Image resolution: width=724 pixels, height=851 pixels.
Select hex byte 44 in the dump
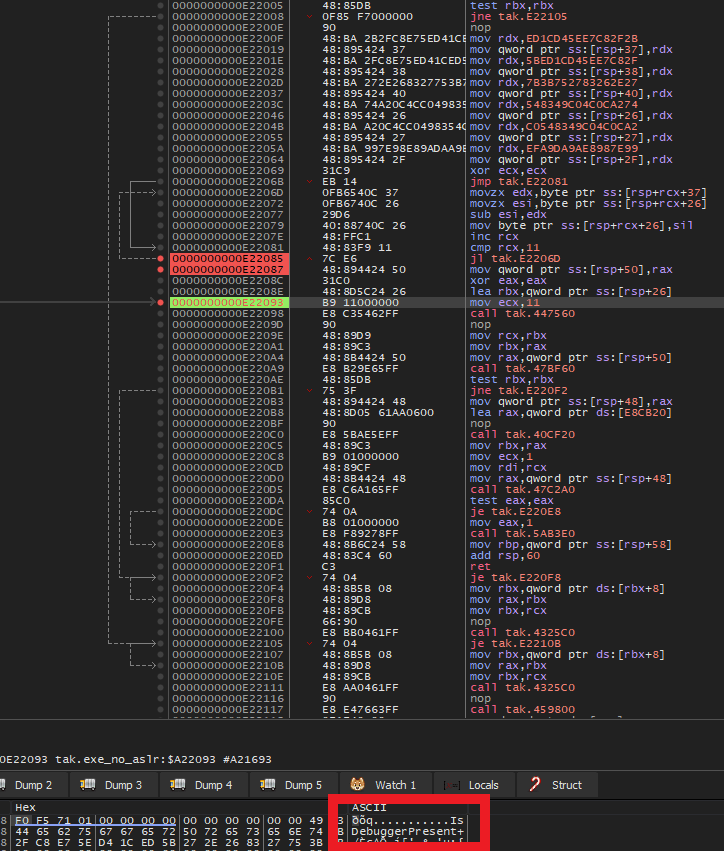22,831
